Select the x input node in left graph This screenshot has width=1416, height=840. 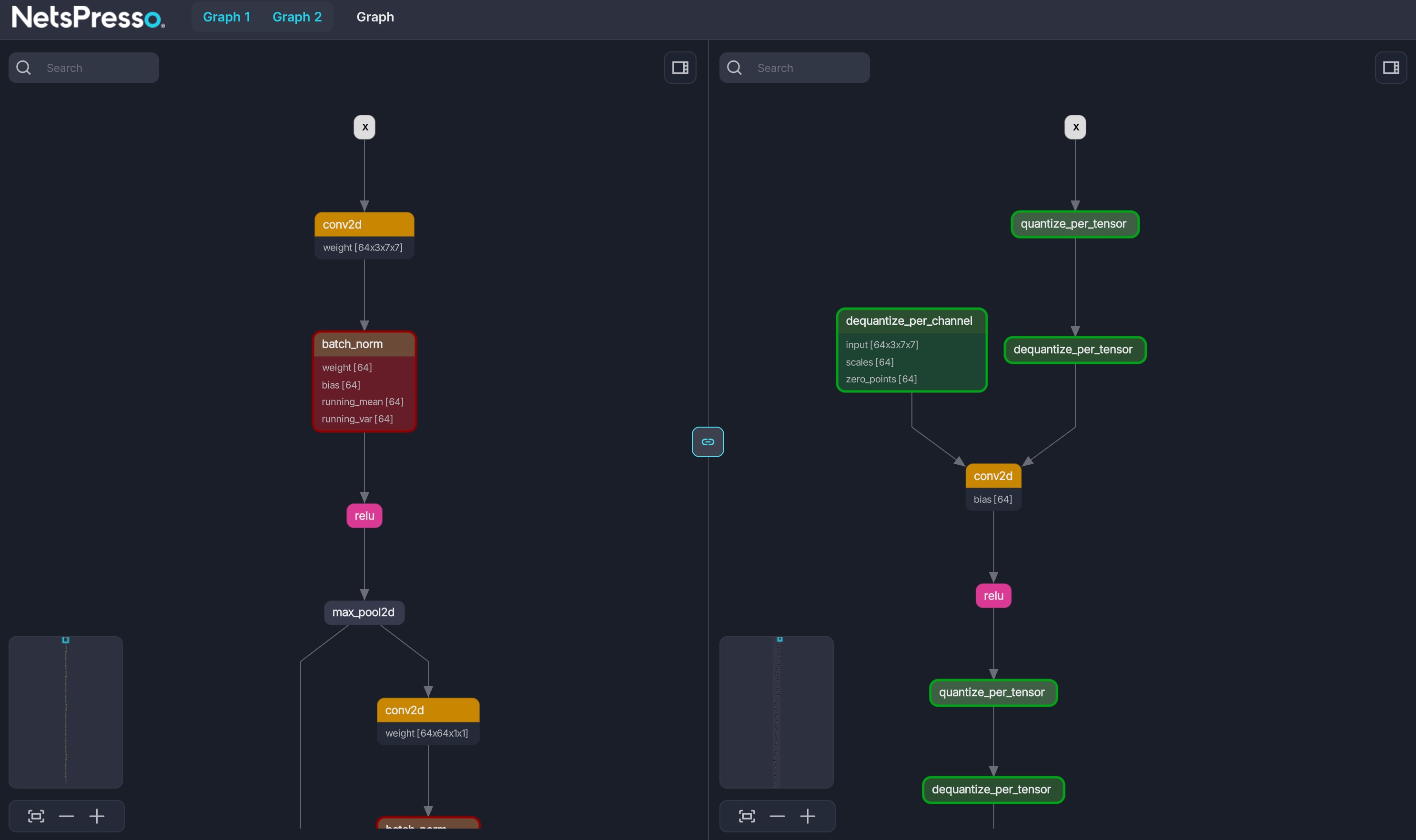364,127
